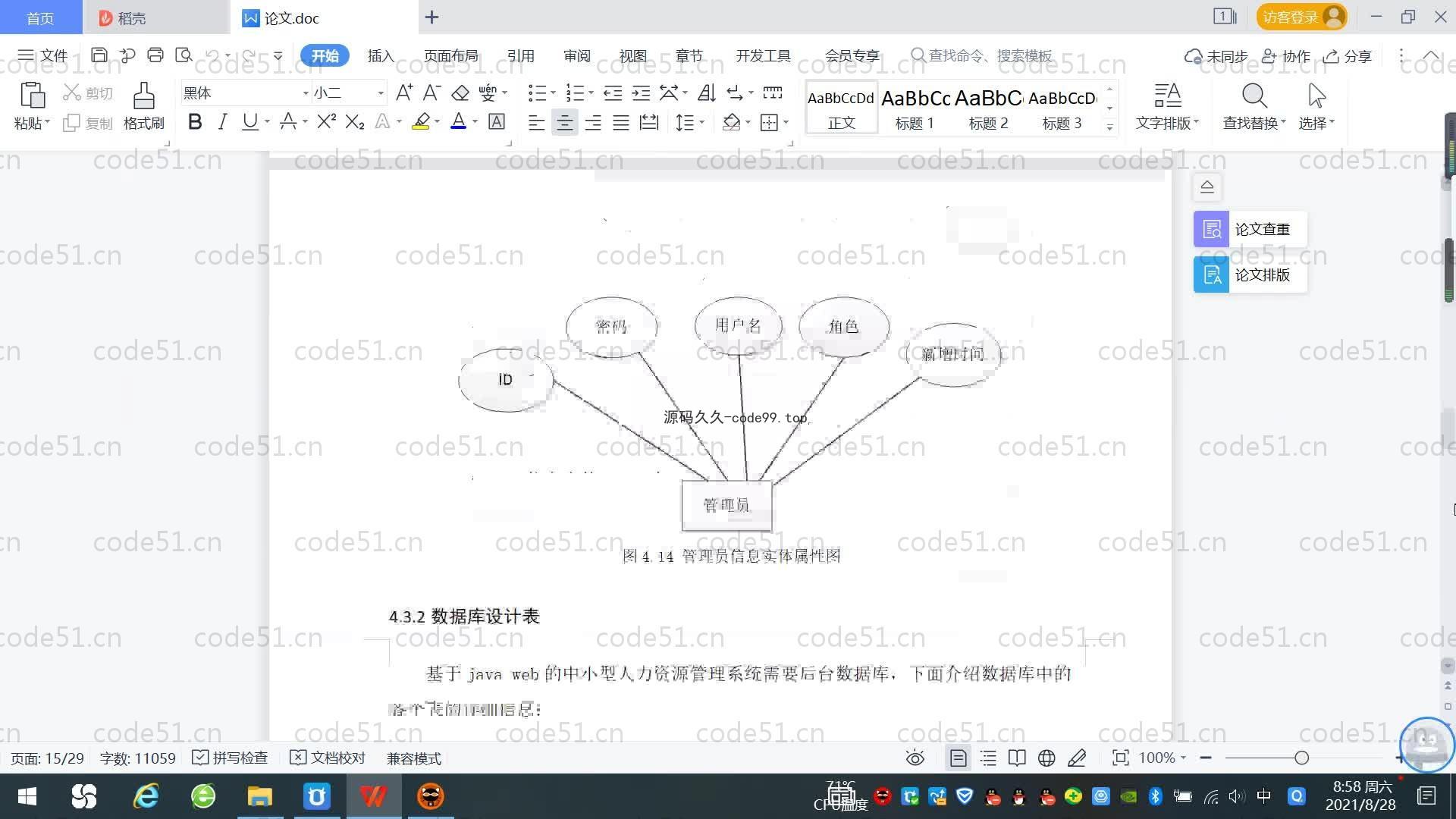Click 分享 to share document

(x=1348, y=56)
